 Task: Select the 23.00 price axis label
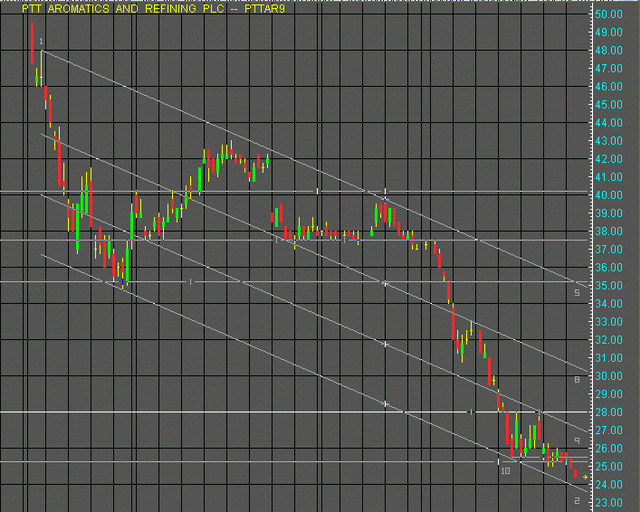click(x=609, y=503)
